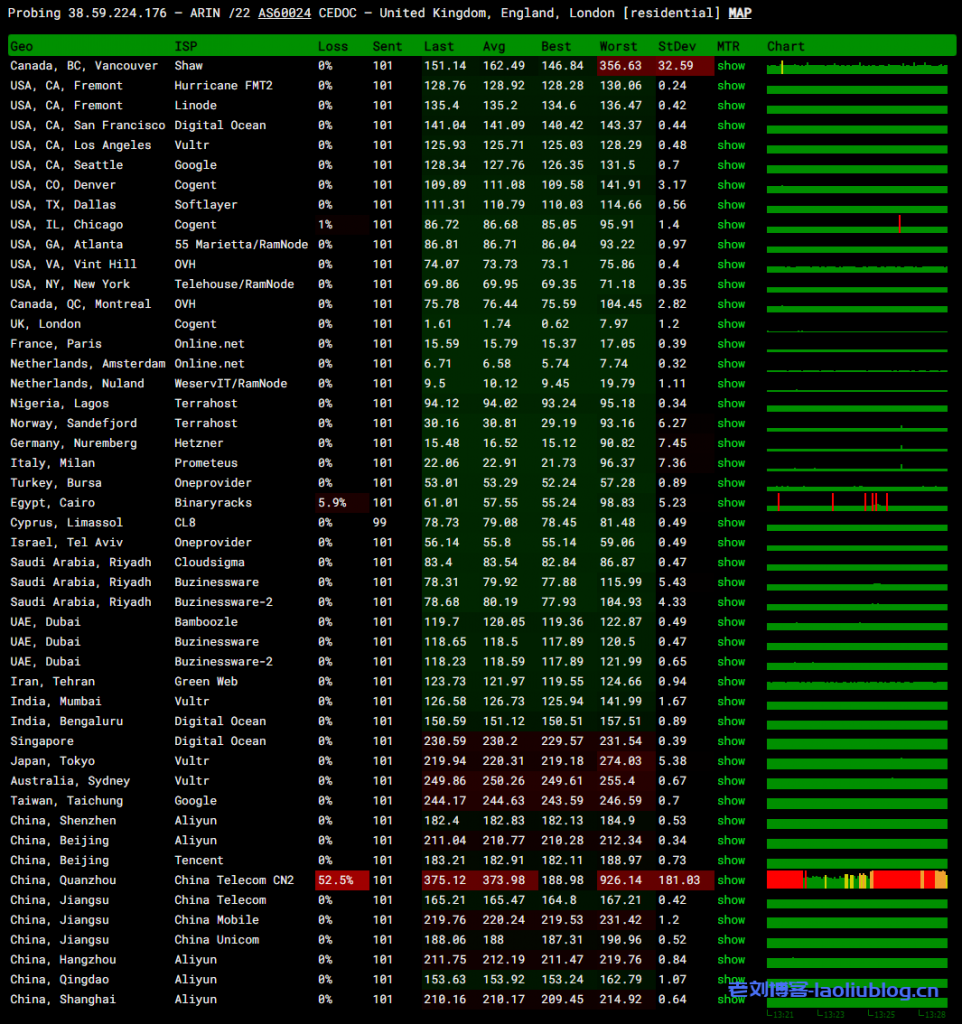Click the Loss column header
The image size is (962, 1024).
333,47
